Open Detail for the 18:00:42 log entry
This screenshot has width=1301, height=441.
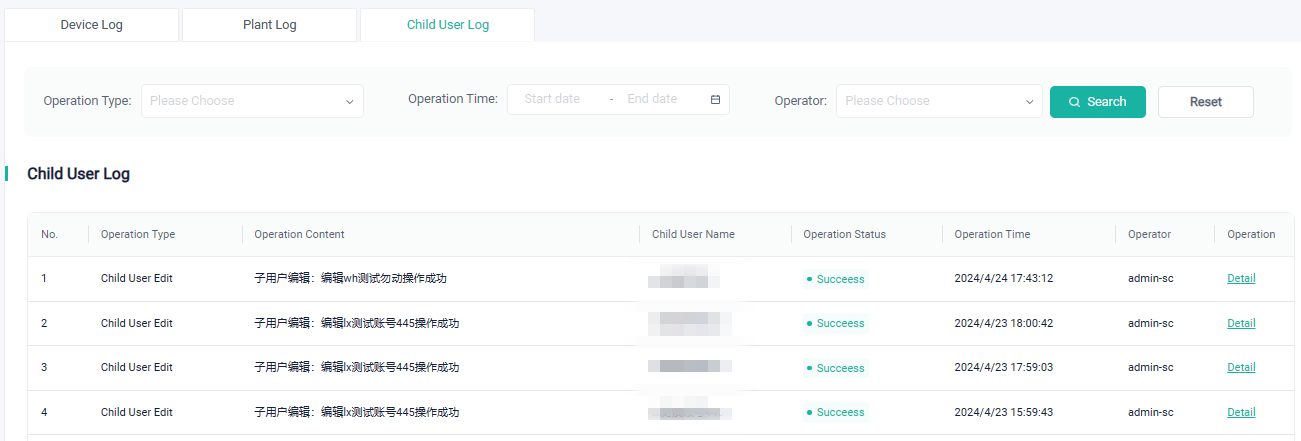click(x=1241, y=323)
